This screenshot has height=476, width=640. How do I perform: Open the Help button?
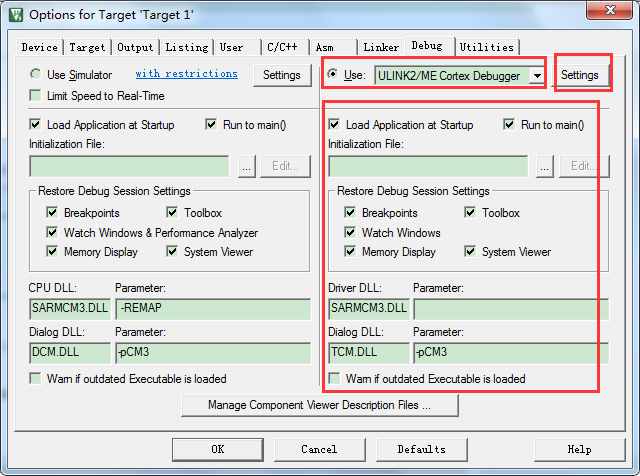(x=580, y=449)
